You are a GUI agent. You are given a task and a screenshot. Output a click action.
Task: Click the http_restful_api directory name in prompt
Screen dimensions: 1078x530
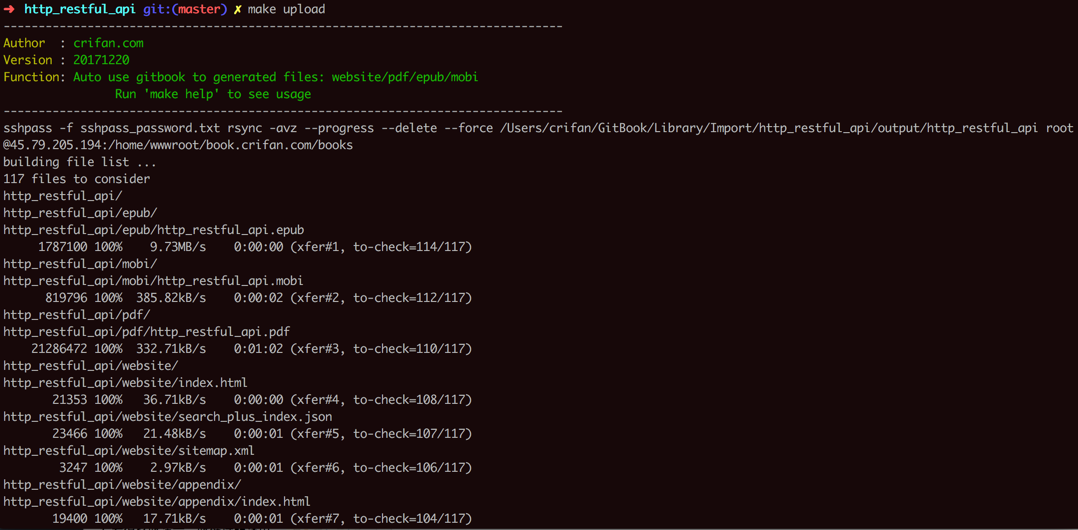tap(79, 9)
